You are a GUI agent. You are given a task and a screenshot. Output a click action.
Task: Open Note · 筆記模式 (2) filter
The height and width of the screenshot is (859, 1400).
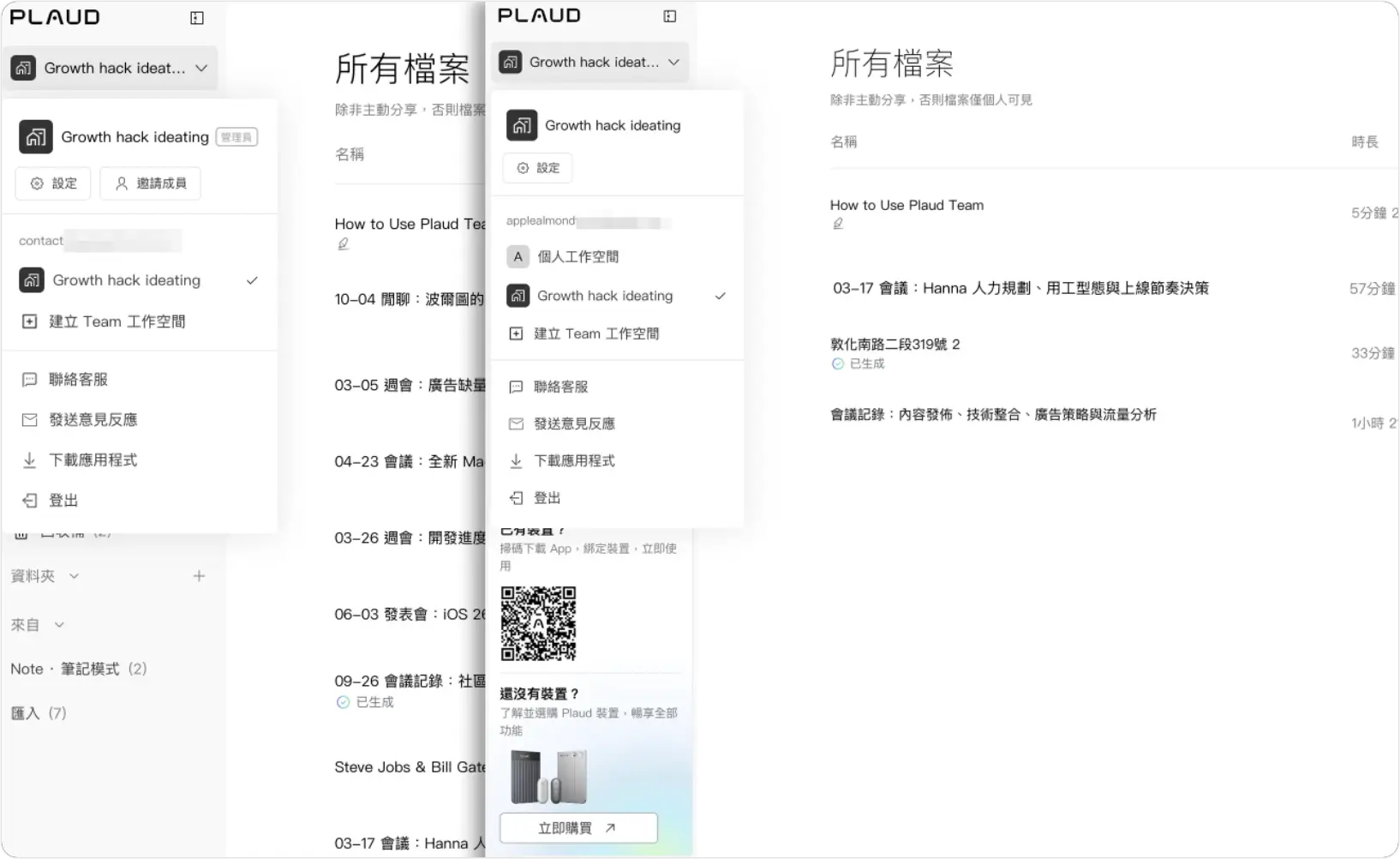coord(79,669)
